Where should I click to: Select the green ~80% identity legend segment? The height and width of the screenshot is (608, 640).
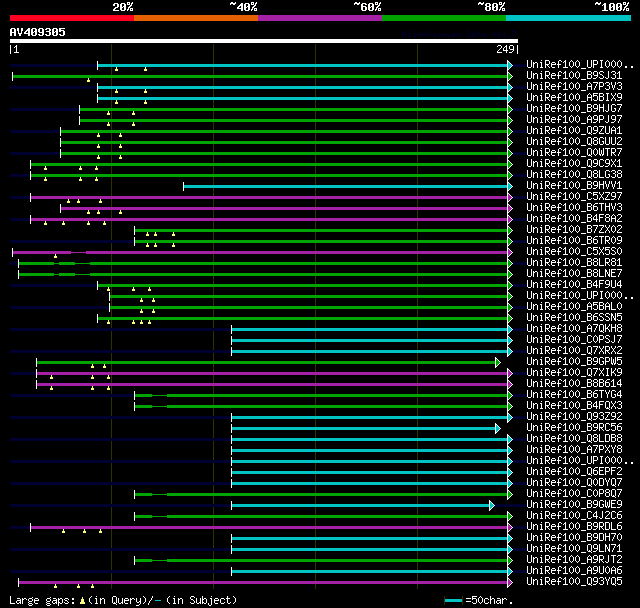click(x=443, y=18)
